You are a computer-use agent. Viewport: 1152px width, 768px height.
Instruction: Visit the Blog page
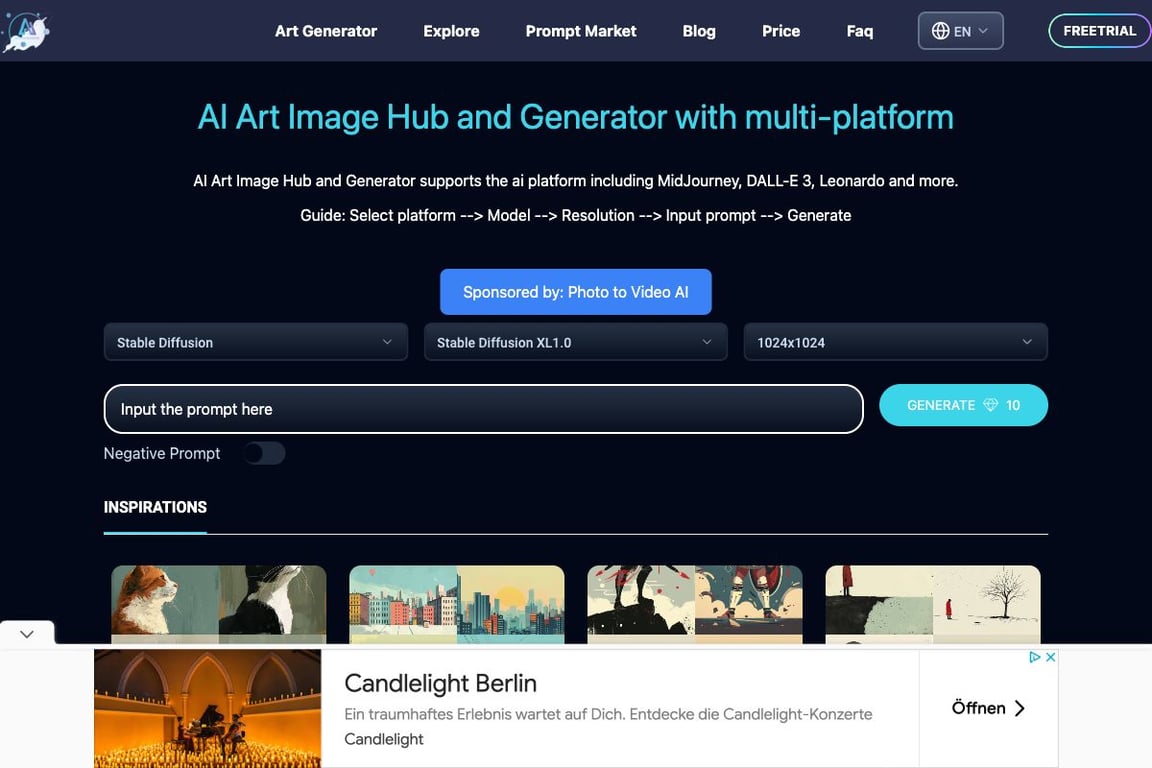click(699, 31)
